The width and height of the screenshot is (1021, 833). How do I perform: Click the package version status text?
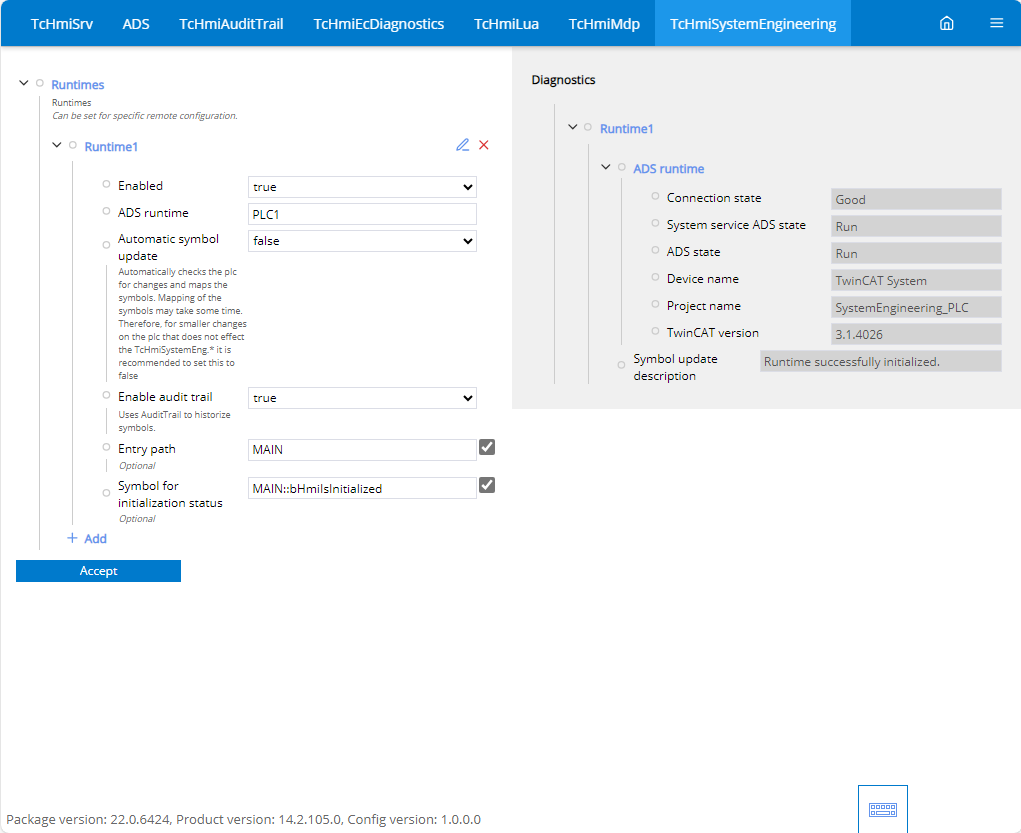click(x=244, y=819)
